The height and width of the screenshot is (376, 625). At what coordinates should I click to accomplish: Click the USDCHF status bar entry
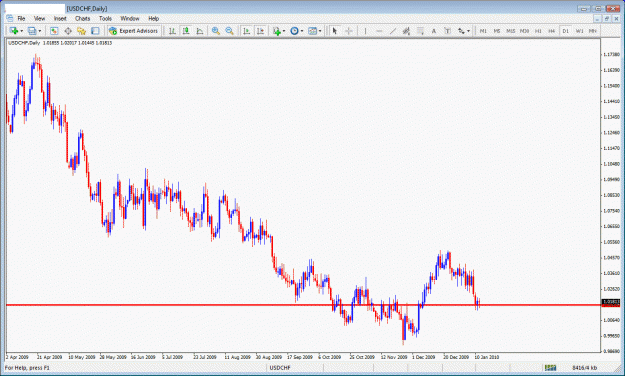tap(280, 368)
